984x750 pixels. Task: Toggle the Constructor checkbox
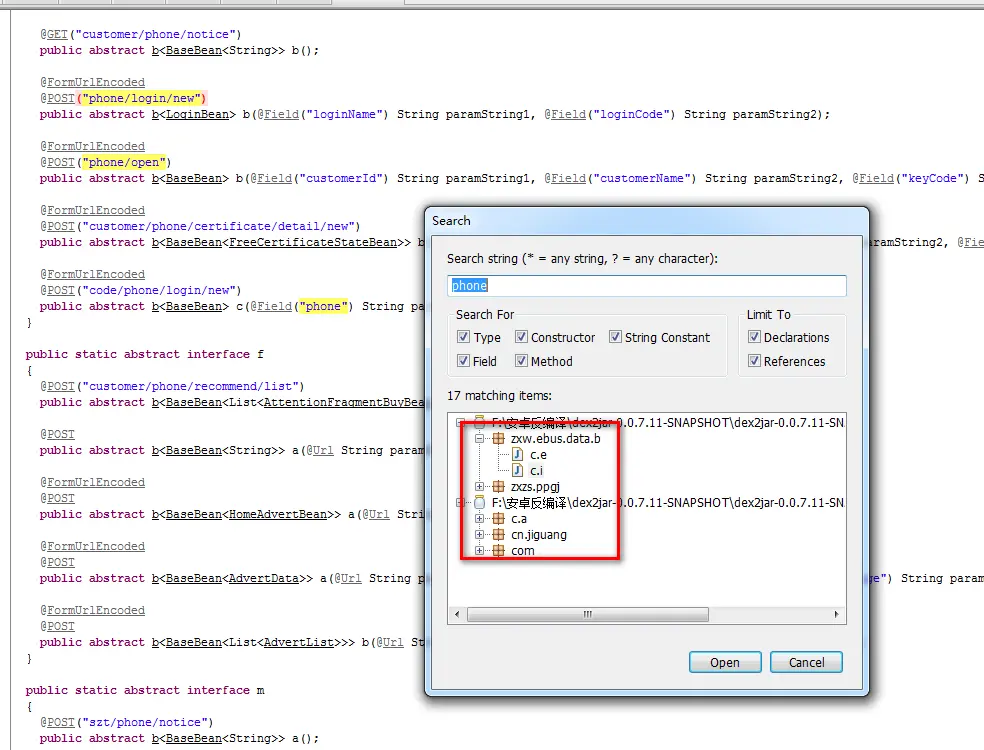tap(521, 337)
